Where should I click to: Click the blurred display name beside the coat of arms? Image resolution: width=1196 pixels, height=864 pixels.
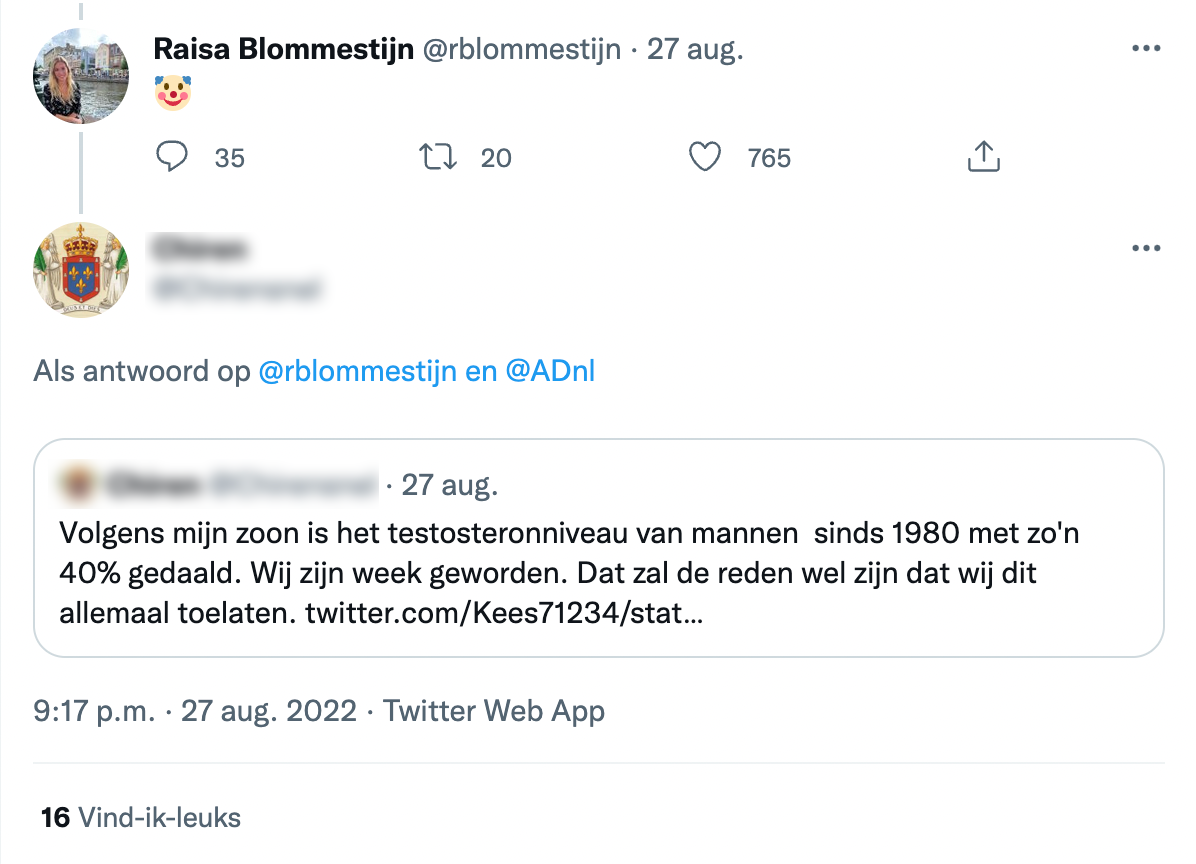(202, 248)
